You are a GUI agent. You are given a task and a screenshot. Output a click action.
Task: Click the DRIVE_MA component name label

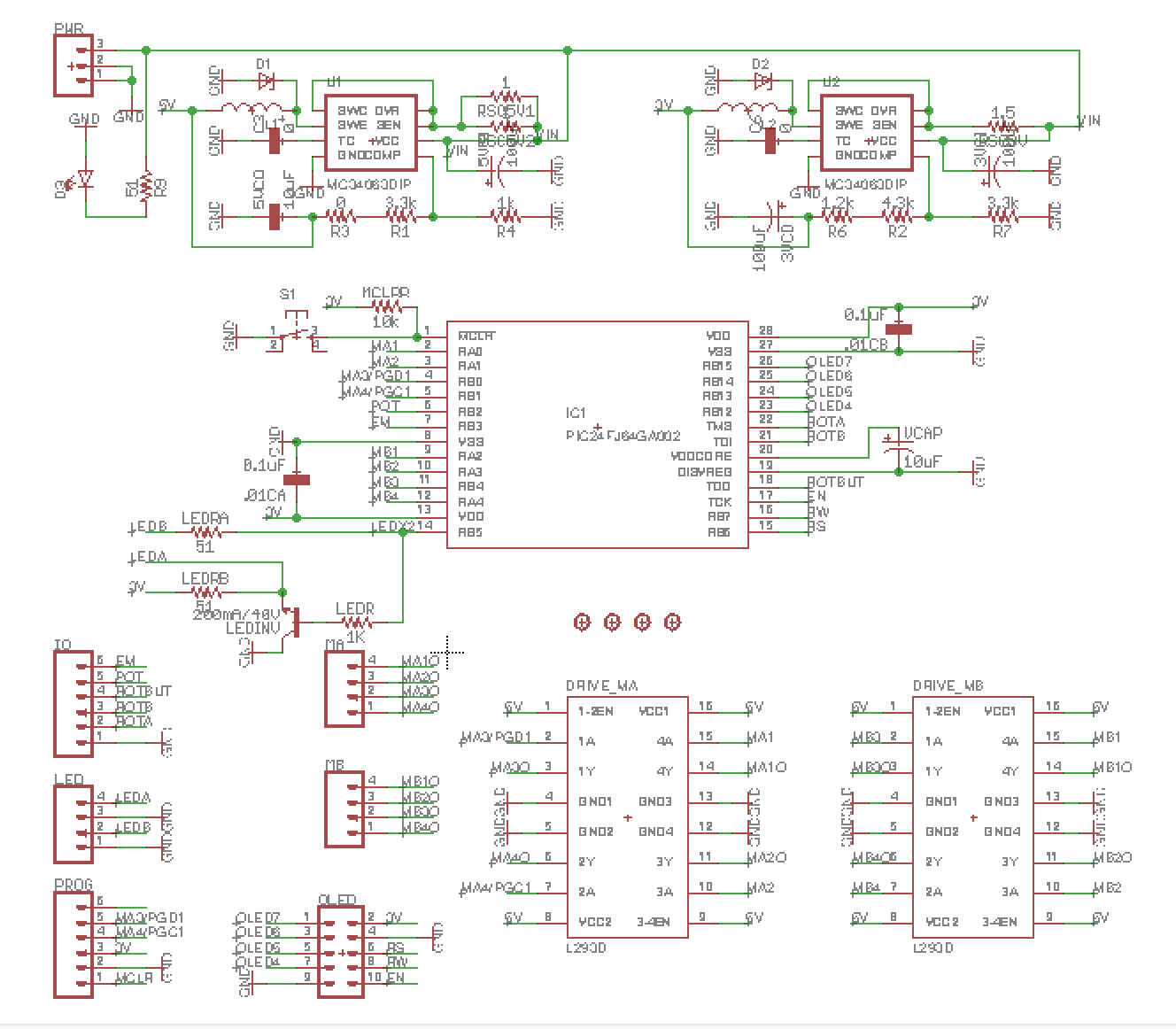coord(601,685)
